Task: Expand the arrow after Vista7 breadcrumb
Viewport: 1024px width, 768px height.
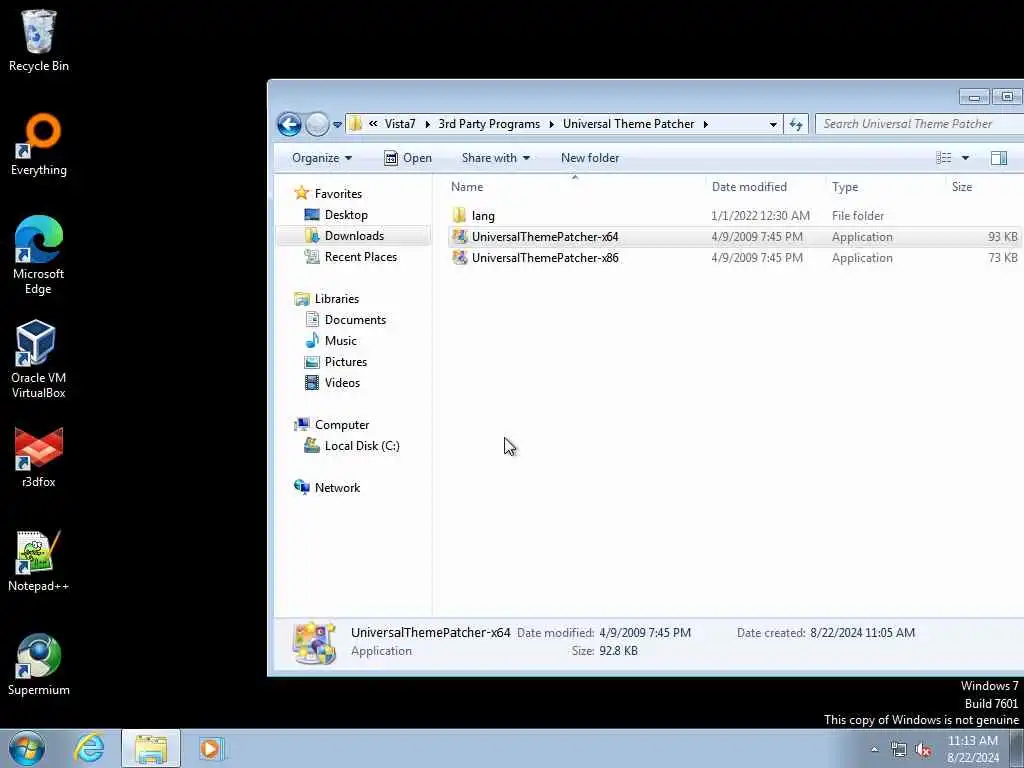Action: click(x=427, y=124)
